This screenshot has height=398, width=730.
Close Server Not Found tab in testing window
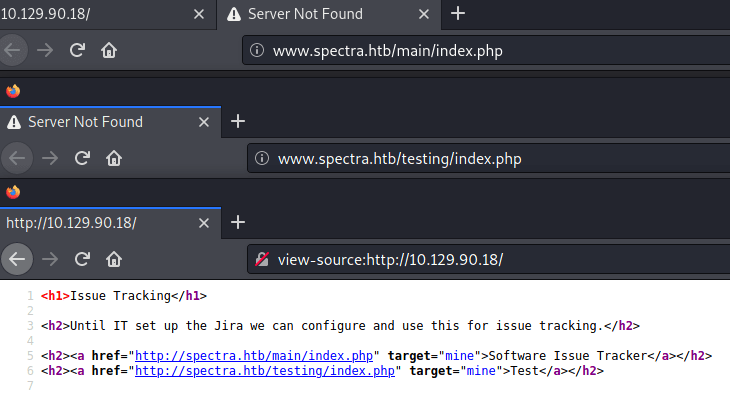click(x=204, y=122)
